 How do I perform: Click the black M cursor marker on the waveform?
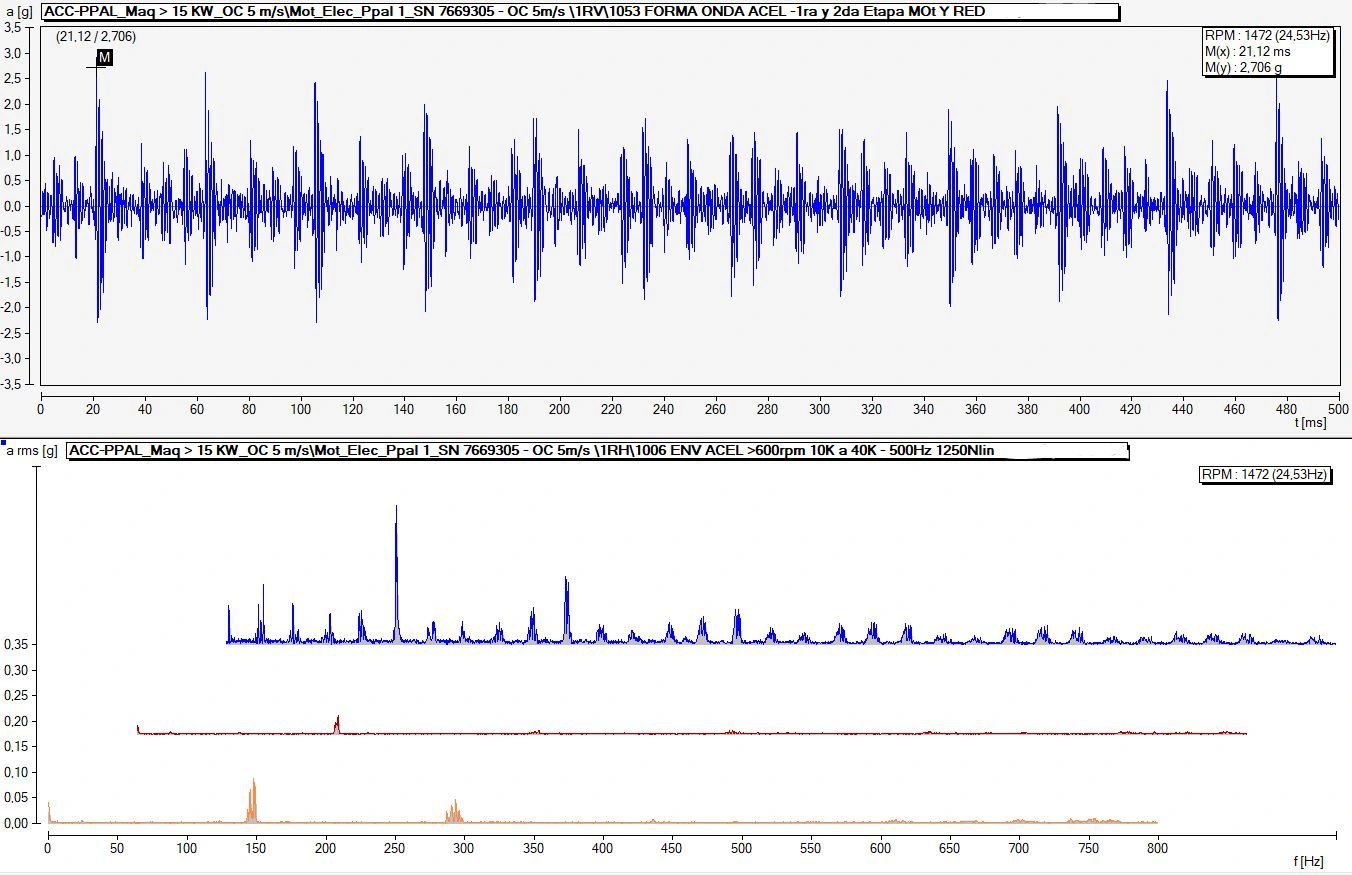pyautogui.click(x=105, y=58)
